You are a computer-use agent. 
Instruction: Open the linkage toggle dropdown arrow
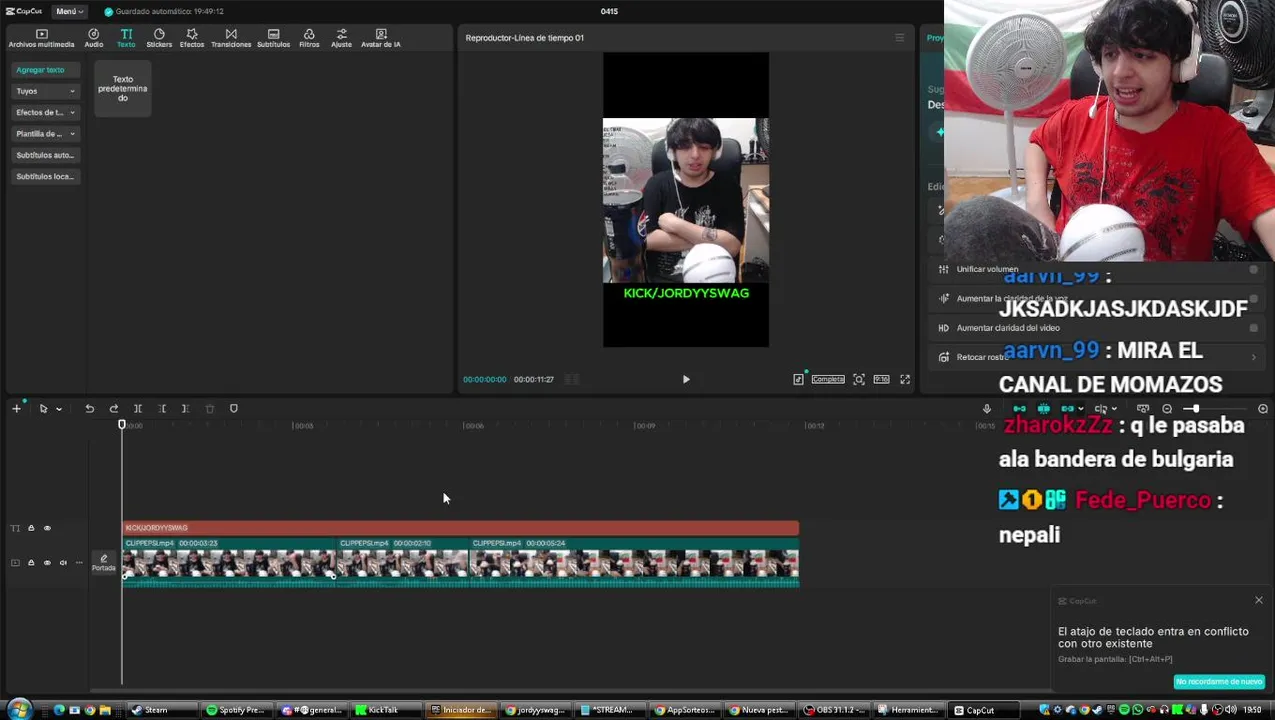click(x=1081, y=409)
